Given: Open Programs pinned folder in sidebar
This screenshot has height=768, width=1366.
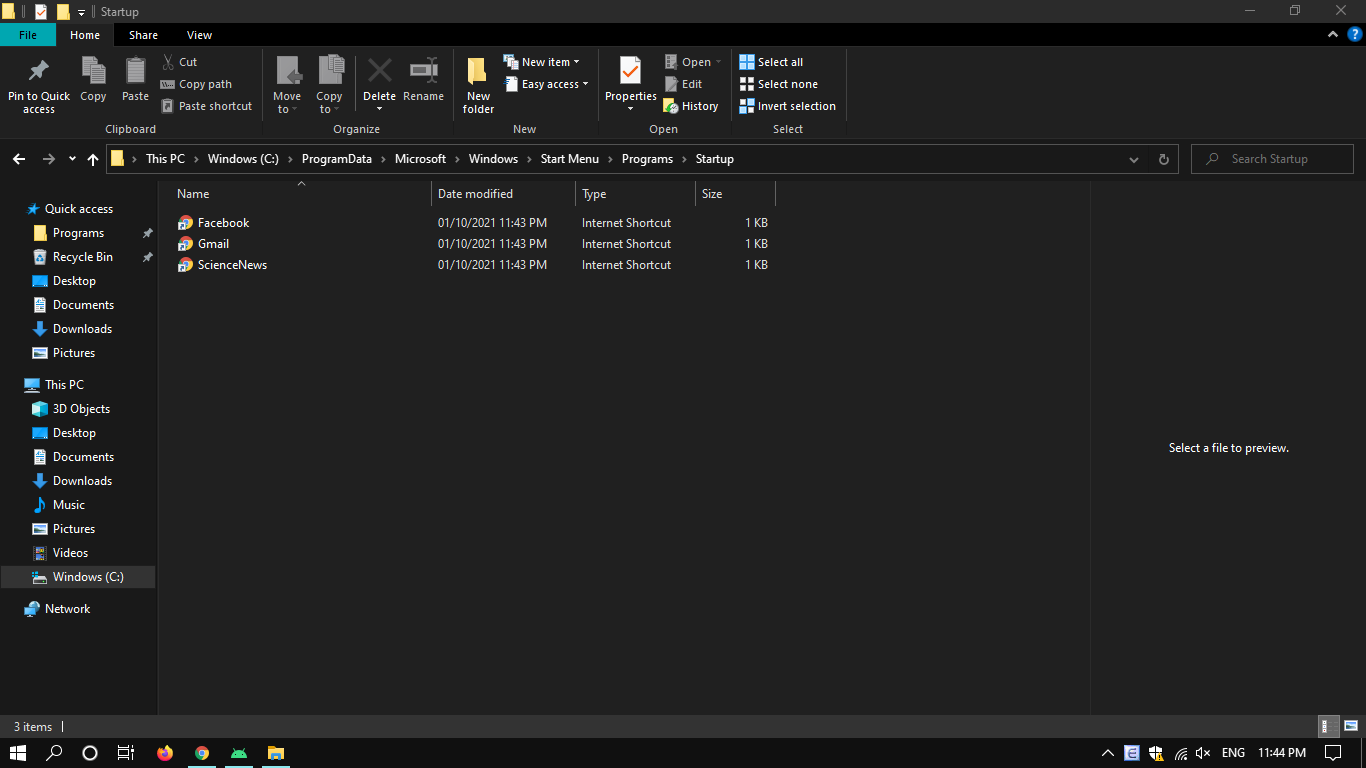Looking at the screenshot, I should pyautogui.click(x=78, y=233).
